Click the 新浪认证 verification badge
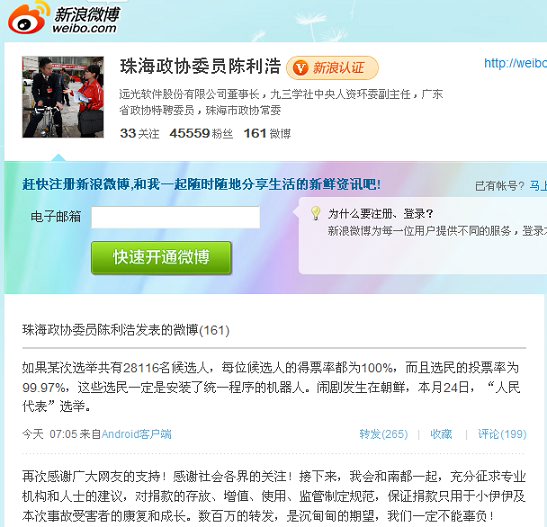The image size is (547, 527). point(332,68)
